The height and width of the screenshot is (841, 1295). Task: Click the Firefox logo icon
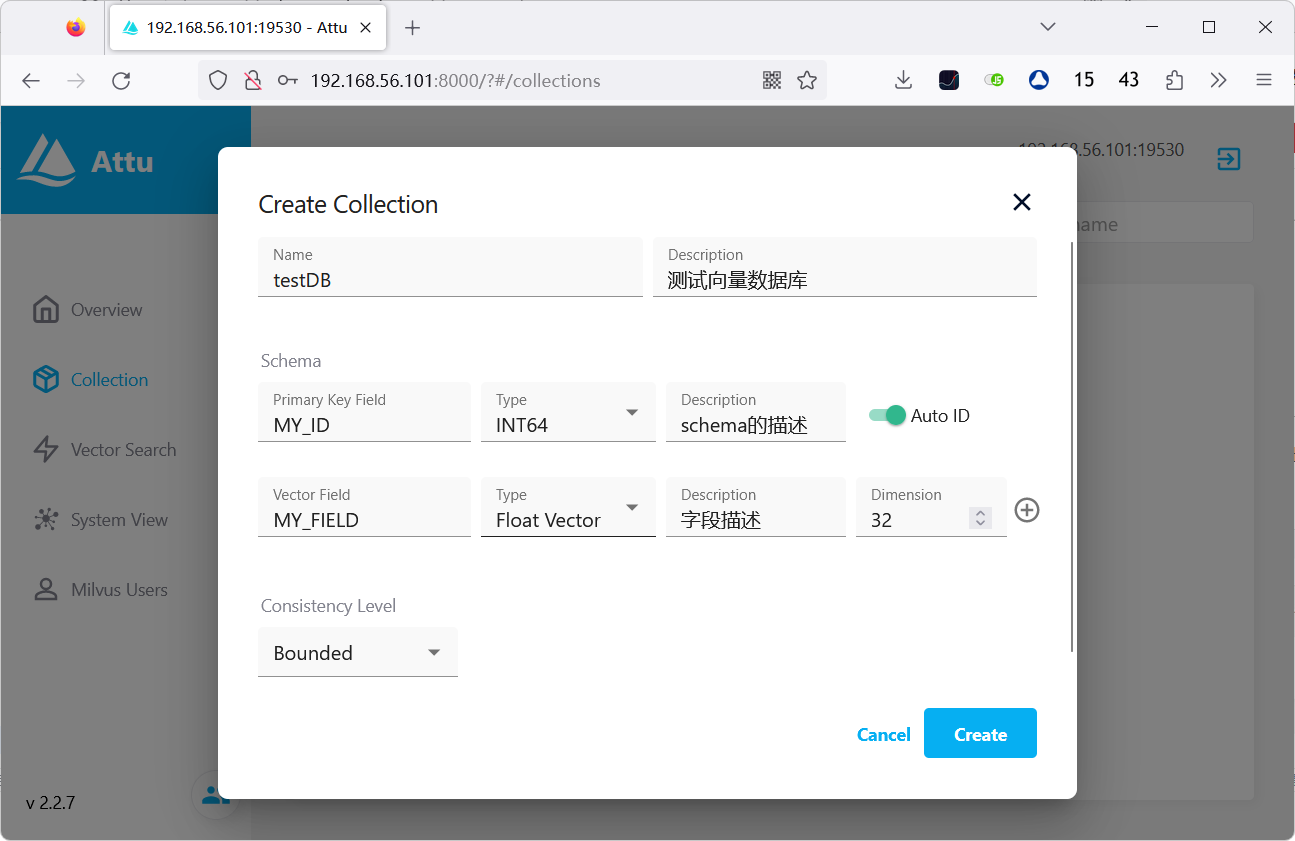click(x=76, y=28)
